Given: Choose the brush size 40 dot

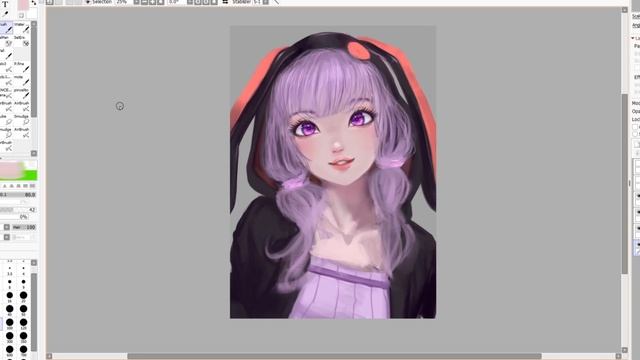Looking at the screenshot, I should pos(9,309).
